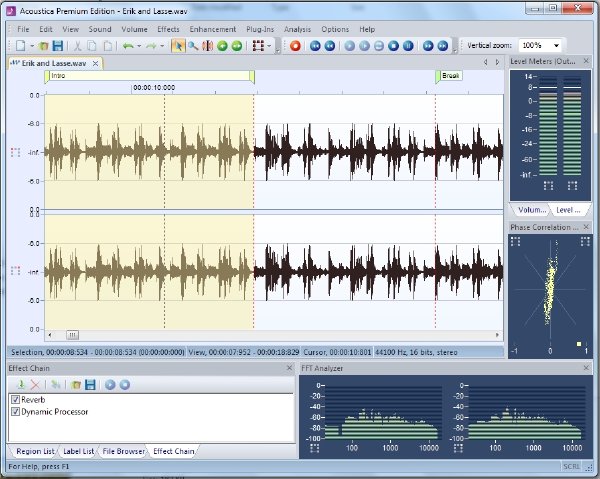Open the Enhancement menu

pyautogui.click(x=213, y=29)
